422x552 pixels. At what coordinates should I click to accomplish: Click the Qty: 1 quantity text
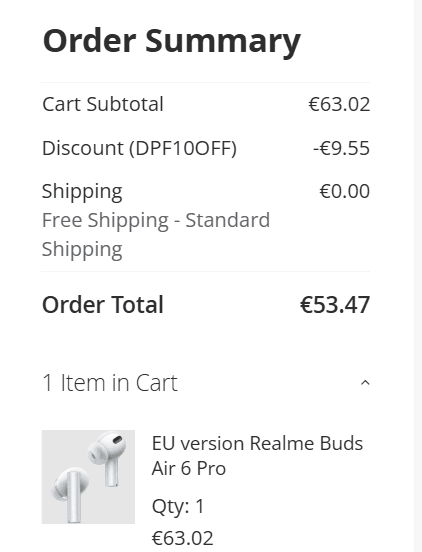(x=178, y=507)
